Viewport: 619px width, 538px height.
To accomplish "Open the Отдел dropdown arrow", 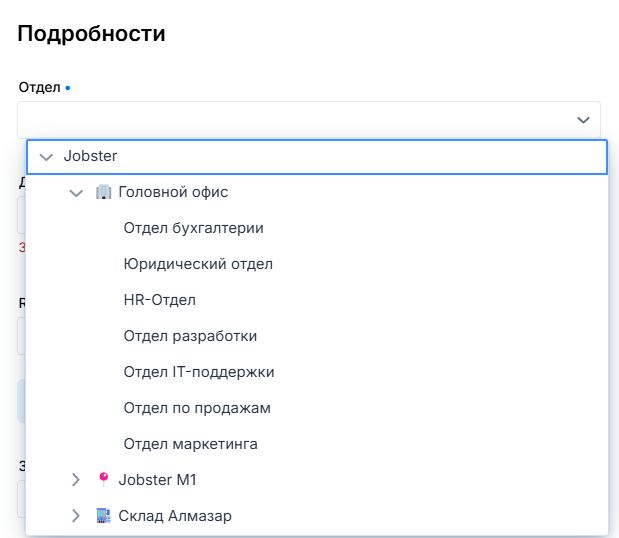I will [x=583, y=120].
